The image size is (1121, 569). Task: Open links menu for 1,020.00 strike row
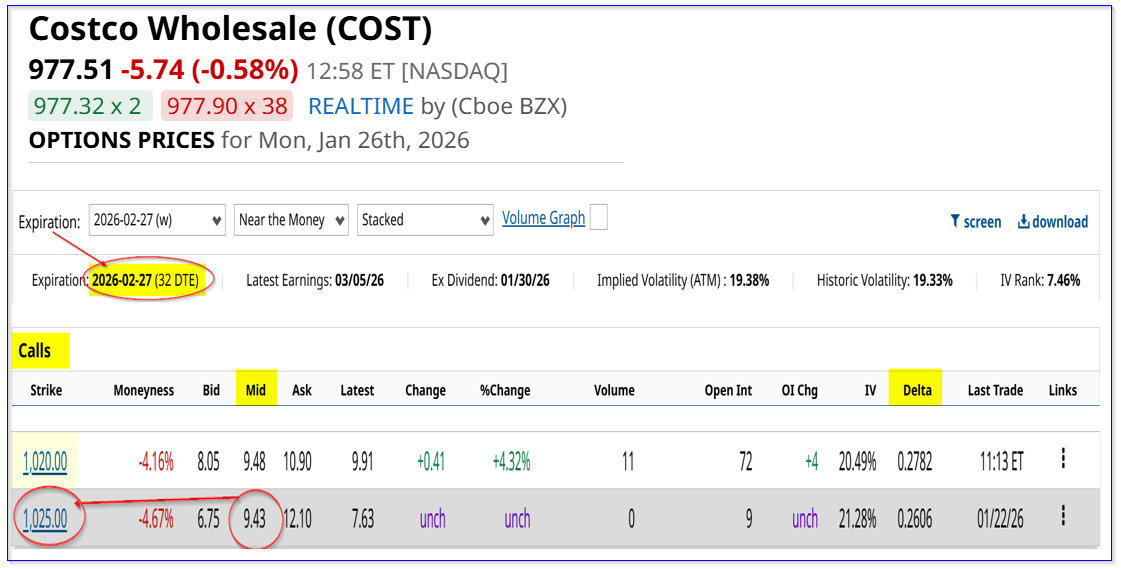pyautogui.click(x=1062, y=459)
